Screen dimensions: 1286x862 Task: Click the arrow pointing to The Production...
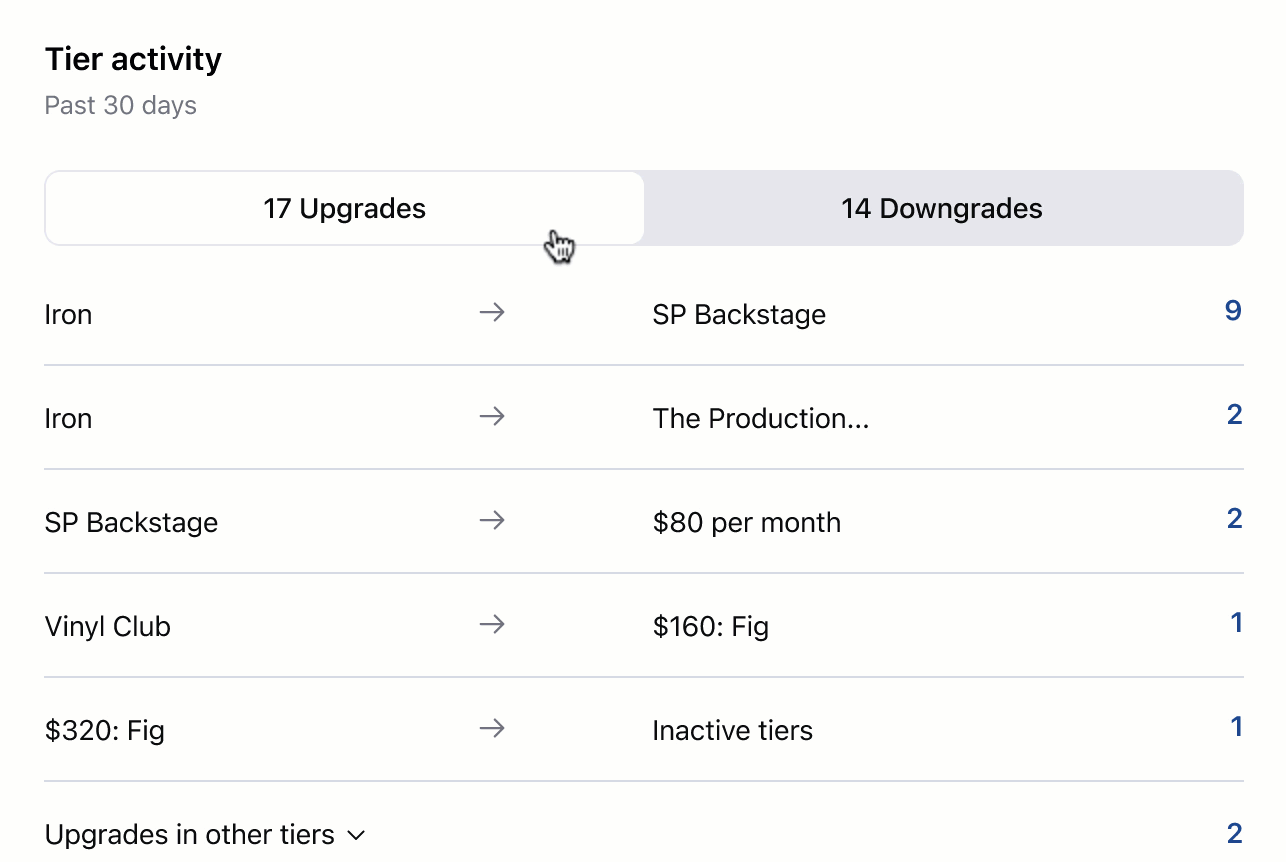click(x=491, y=417)
